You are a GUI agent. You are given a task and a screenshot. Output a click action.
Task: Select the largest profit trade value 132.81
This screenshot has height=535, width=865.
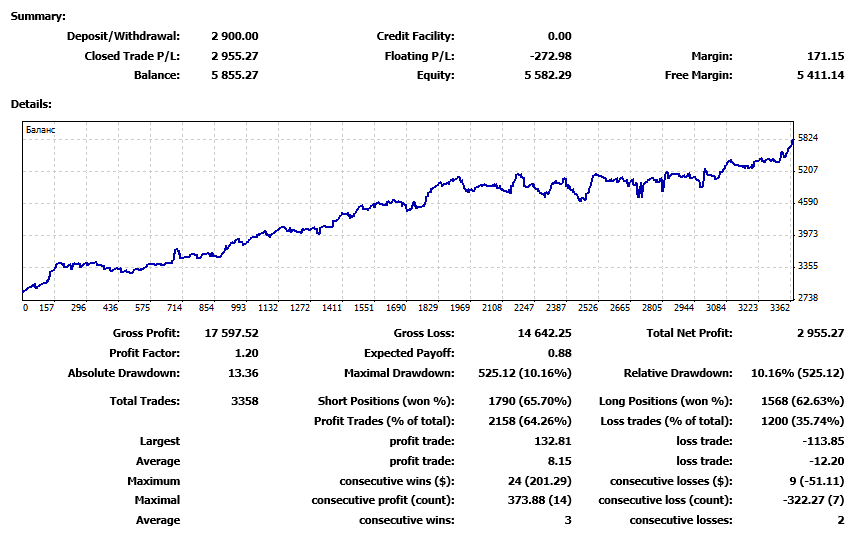click(x=551, y=441)
